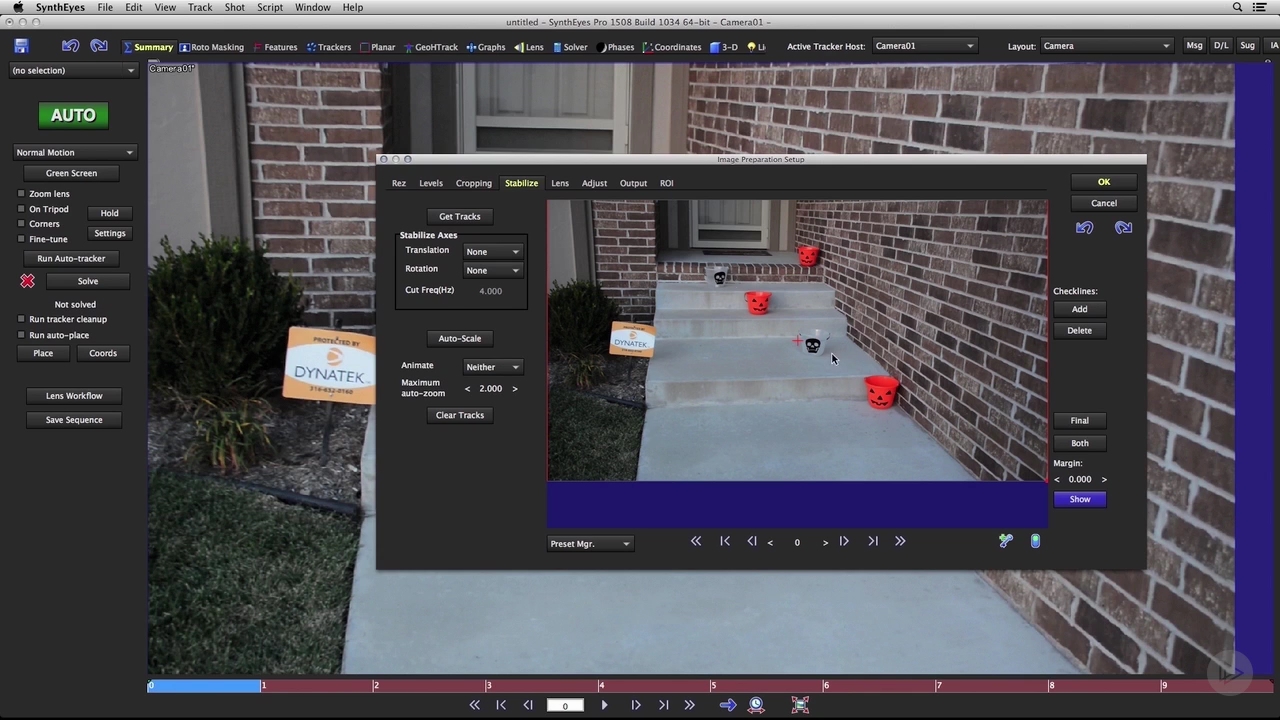The height and width of the screenshot is (720, 1280).
Task: Click the main toolbar Undo icon
Action: point(70,46)
